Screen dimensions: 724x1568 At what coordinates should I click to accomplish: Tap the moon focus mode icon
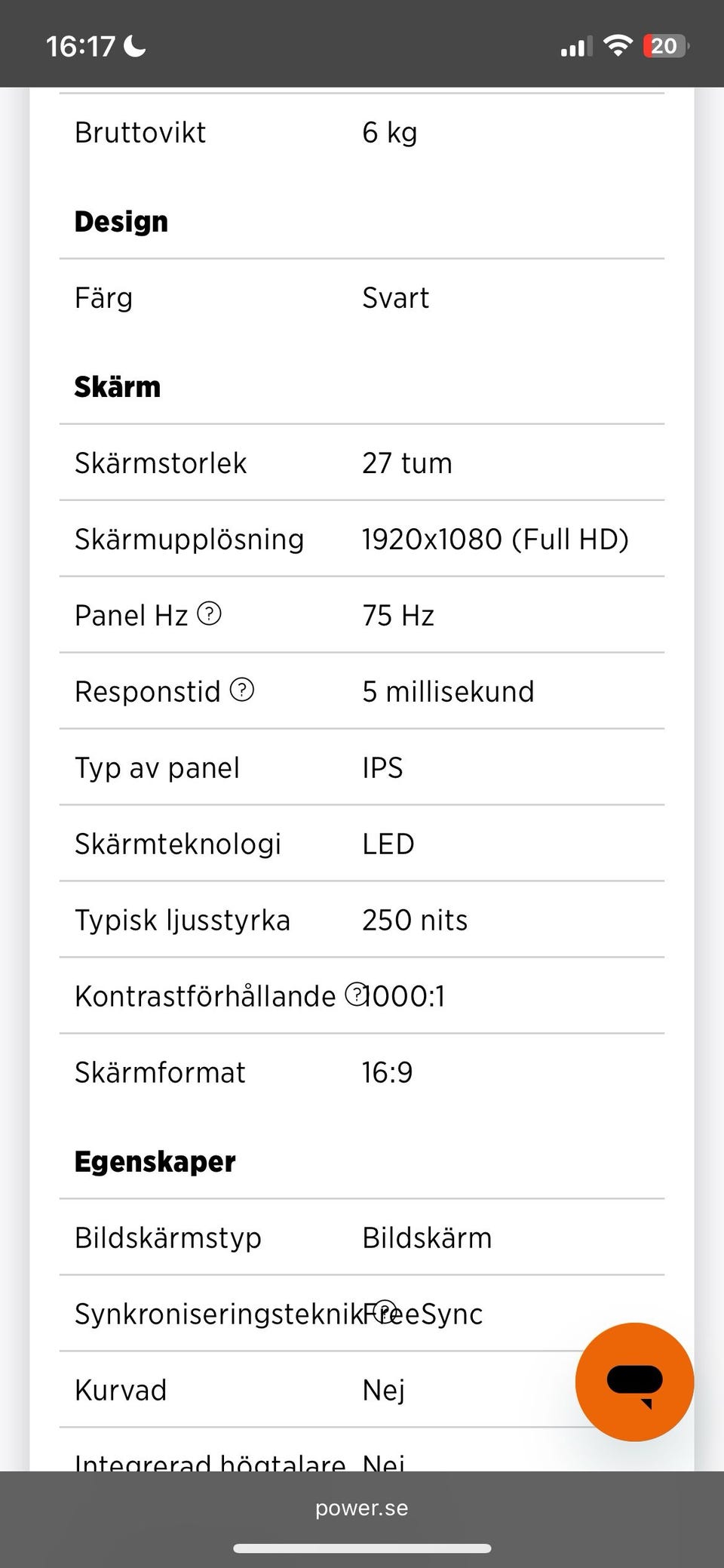[135, 47]
